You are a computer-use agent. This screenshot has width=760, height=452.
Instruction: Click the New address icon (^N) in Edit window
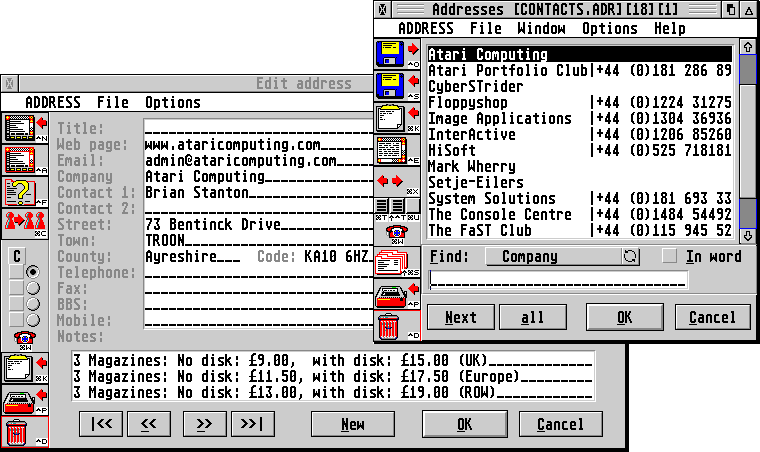26,128
